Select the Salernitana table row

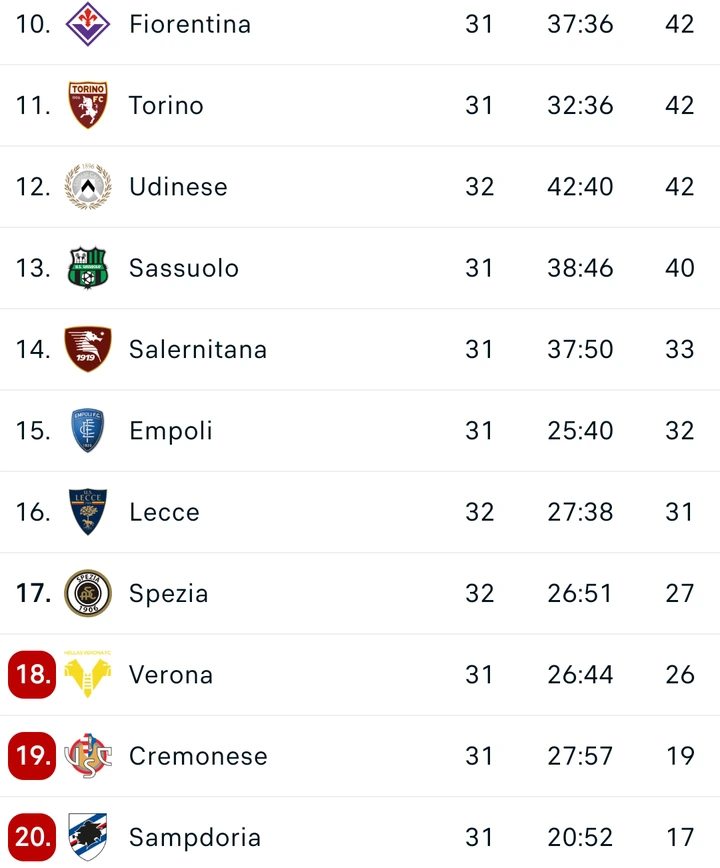pyautogui.click(x=360, y=349)
